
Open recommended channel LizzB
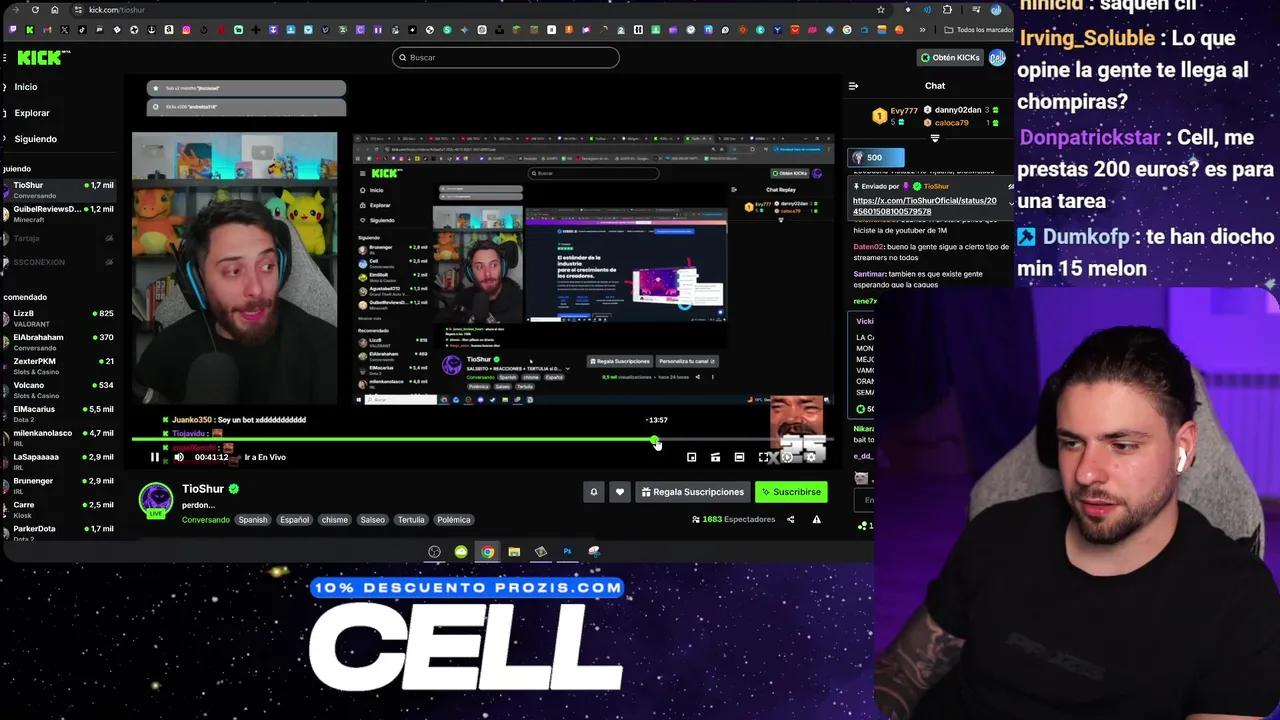[60, 318]
